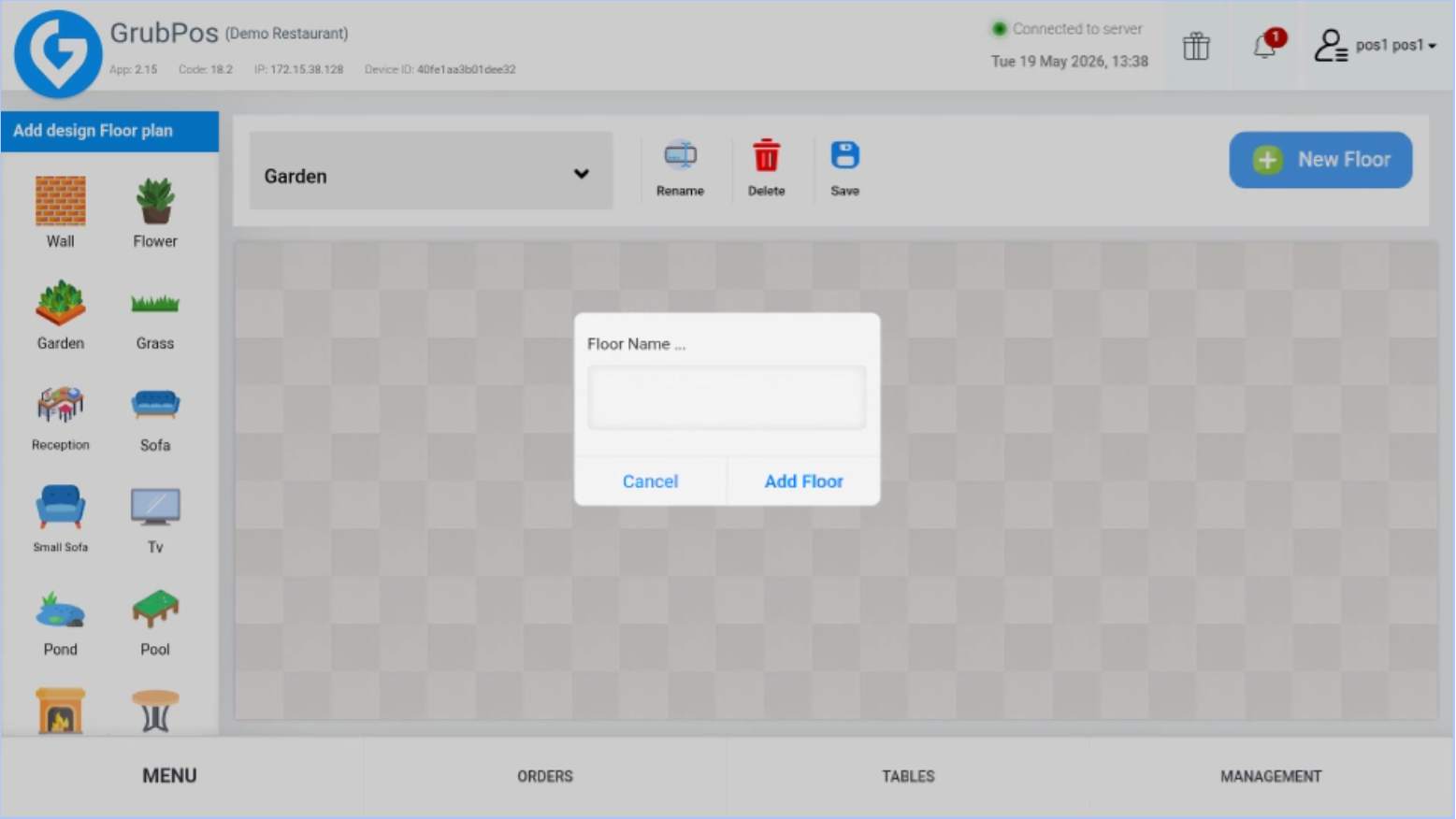Click the GrubPos logo
The width and height of the screenshot is (1456, 819).
tap(58, 54)
